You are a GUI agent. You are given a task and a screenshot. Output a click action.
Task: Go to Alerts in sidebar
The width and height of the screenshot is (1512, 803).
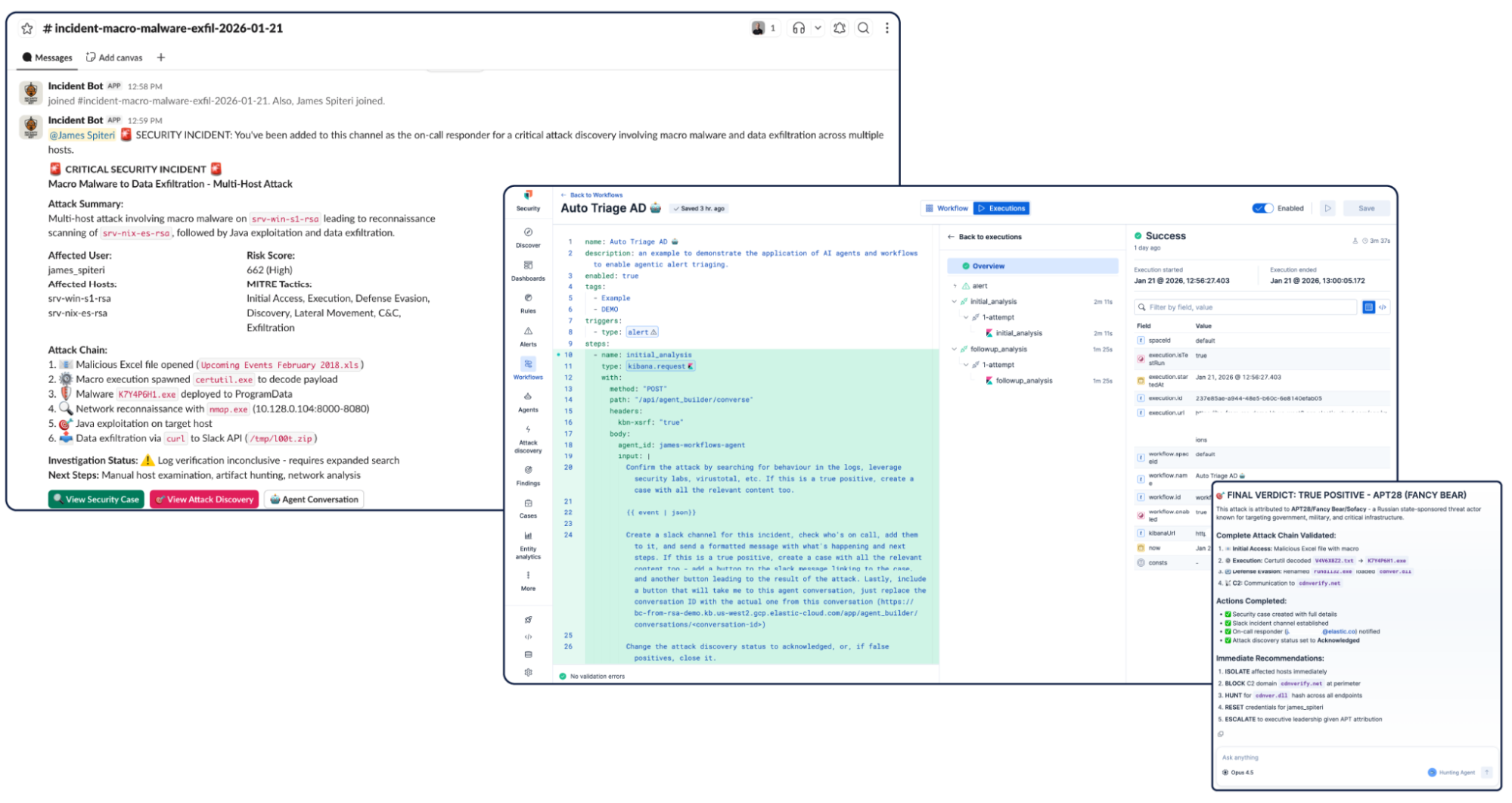[x=528, y=336]
